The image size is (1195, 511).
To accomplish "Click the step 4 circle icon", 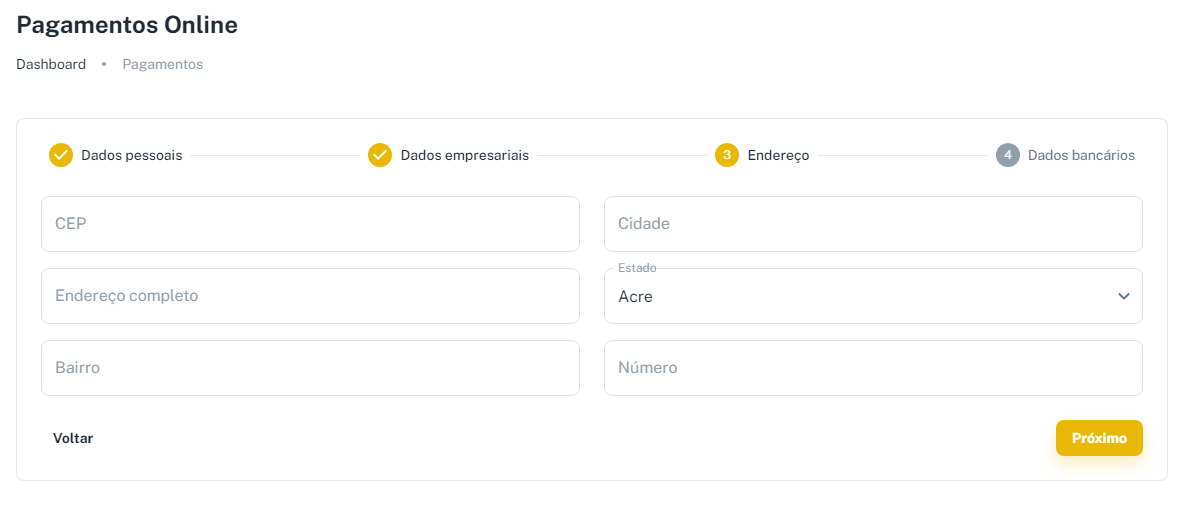I will [1008, 155].
